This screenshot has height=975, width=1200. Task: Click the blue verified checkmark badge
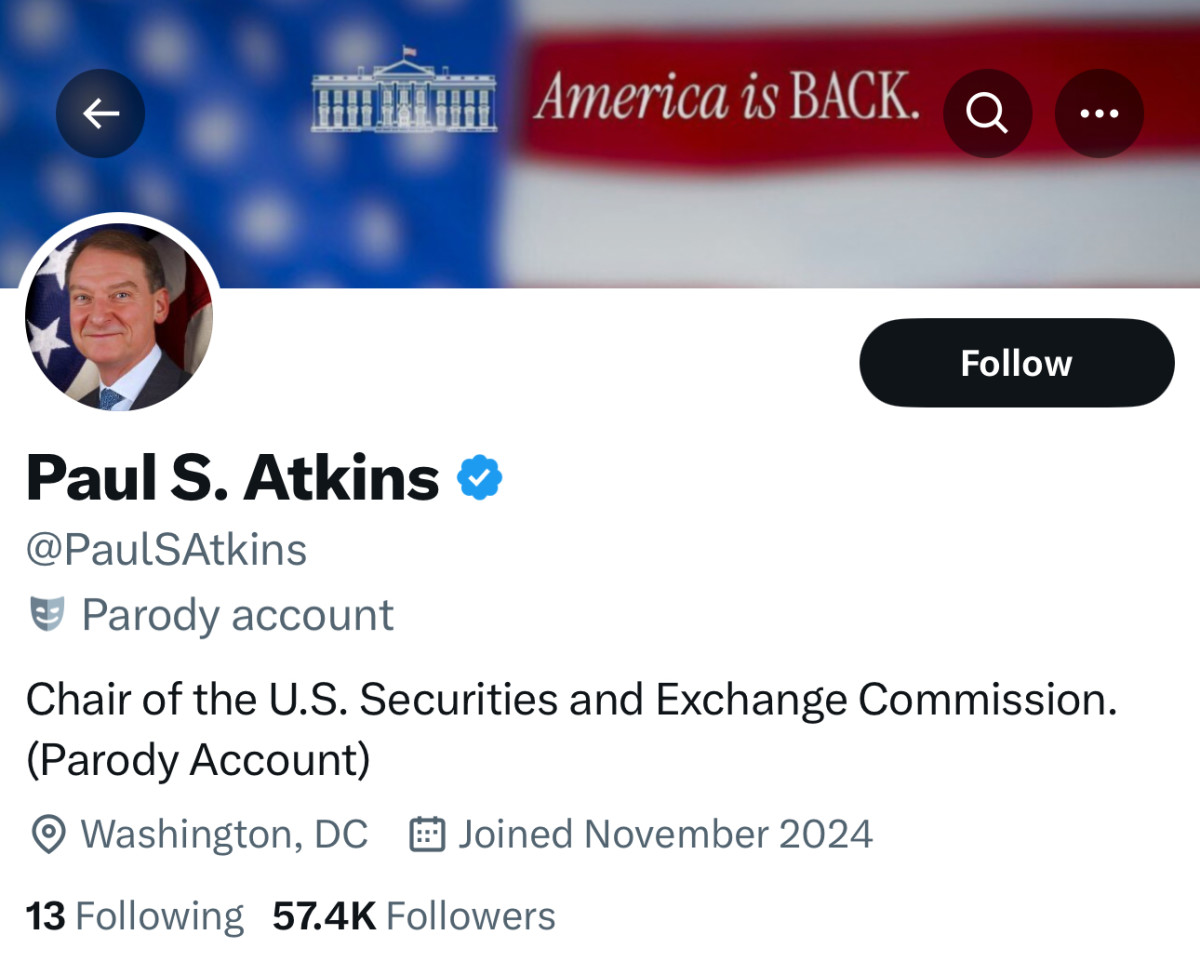point(480,477)
